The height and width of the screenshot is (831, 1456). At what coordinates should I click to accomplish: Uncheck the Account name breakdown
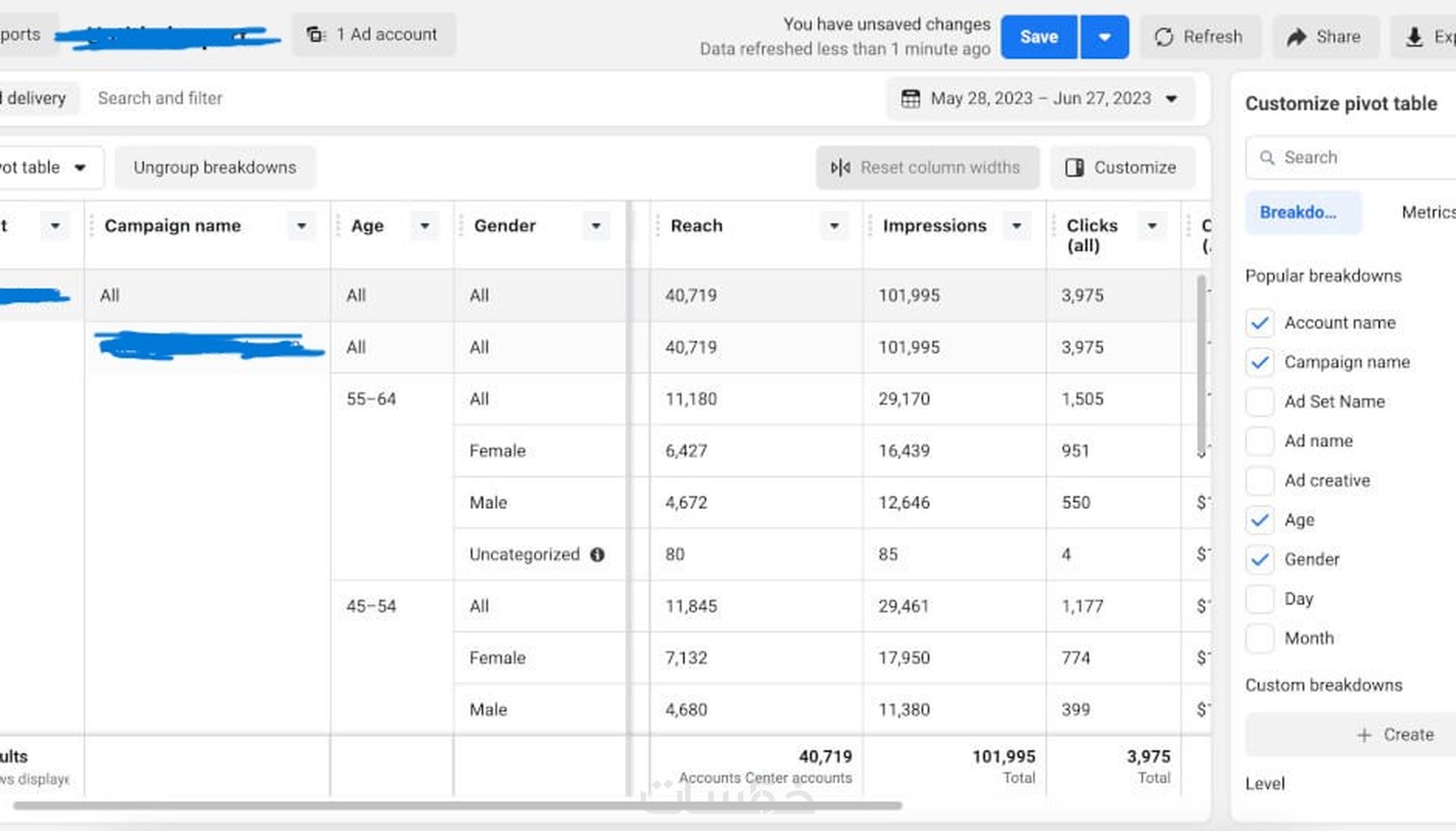pos(1260,323)
